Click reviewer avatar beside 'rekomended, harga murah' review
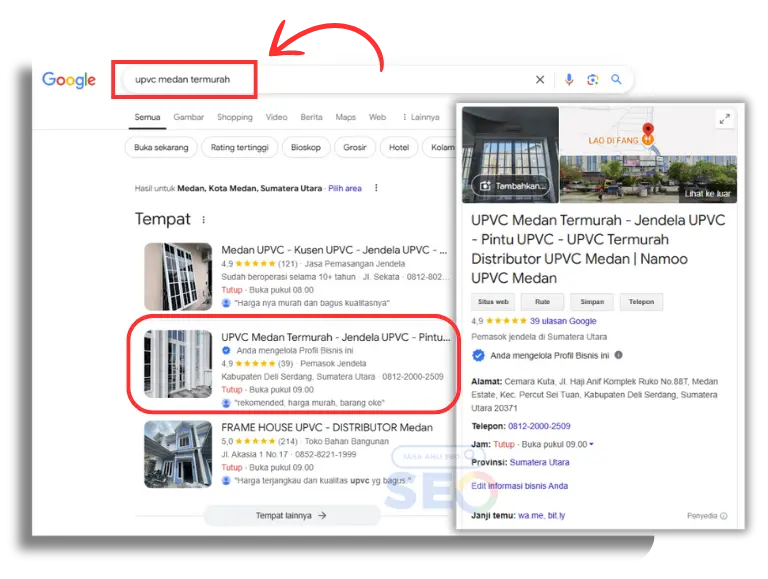Viewport: 768px width, 579px height. 226,403
